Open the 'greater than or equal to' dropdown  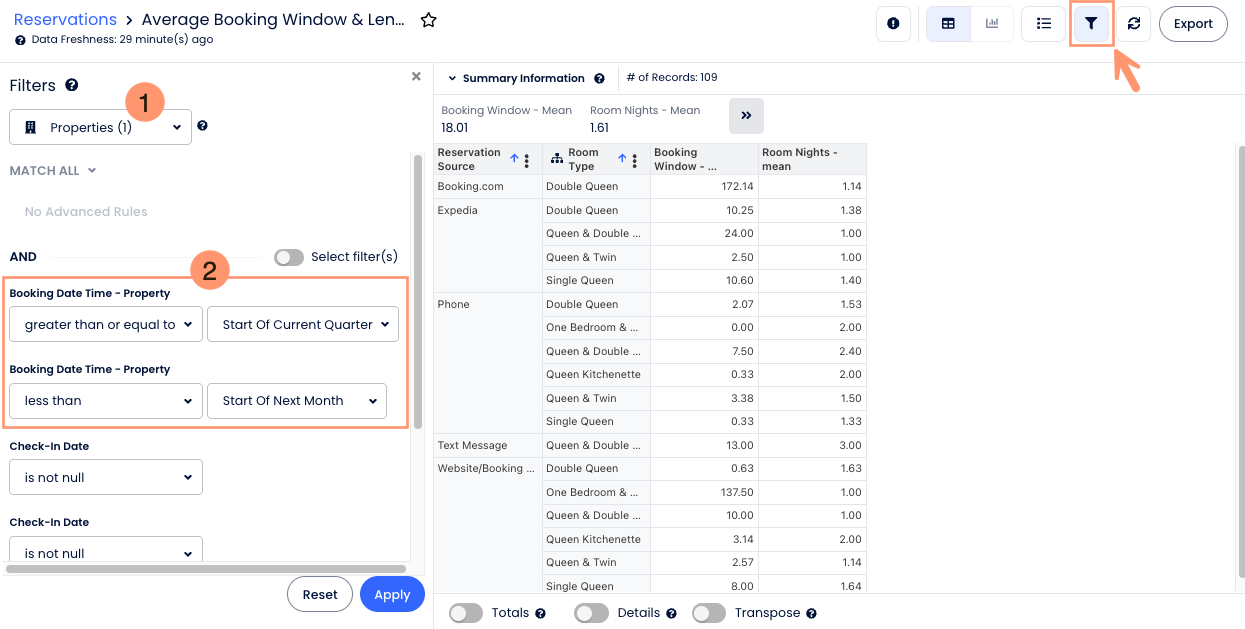[106, 324]
